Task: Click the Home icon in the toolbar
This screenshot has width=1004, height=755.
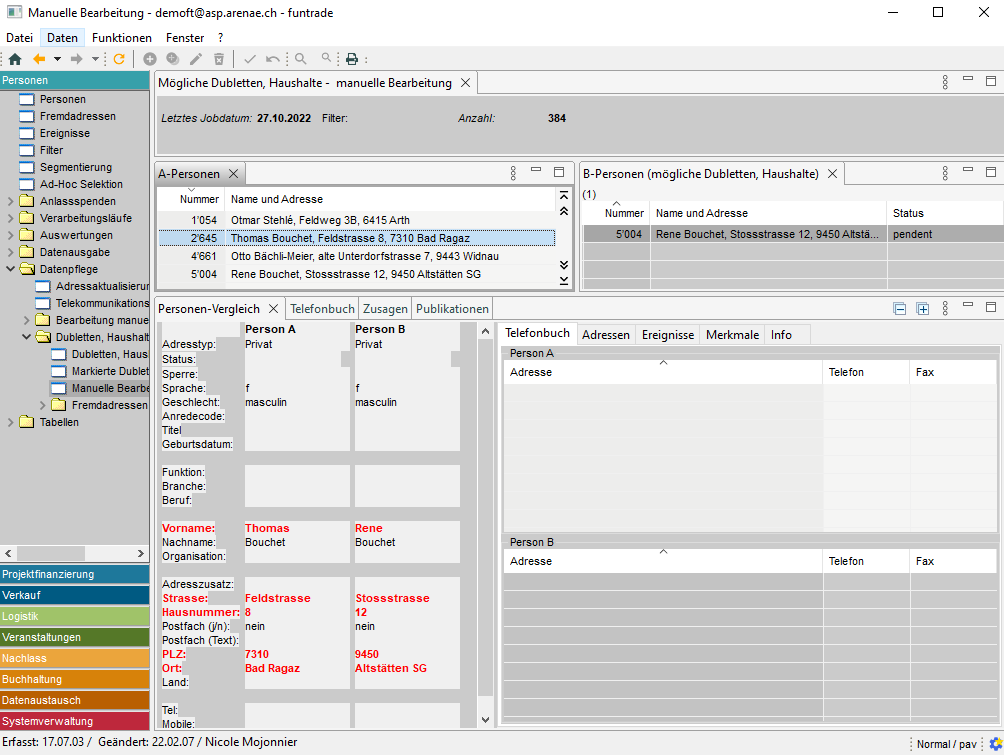Action: tap(15, 59)
